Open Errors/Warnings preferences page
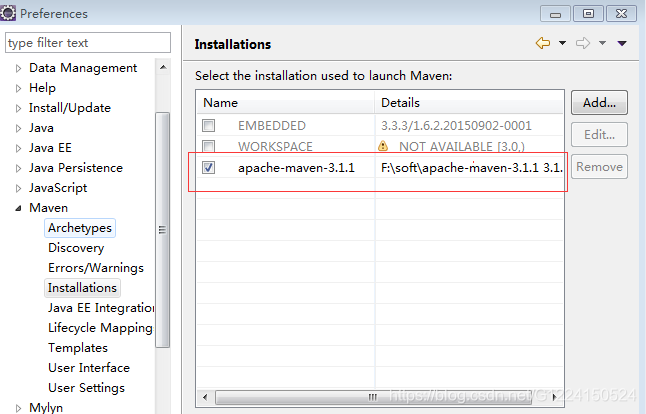 tap(96, 268)
